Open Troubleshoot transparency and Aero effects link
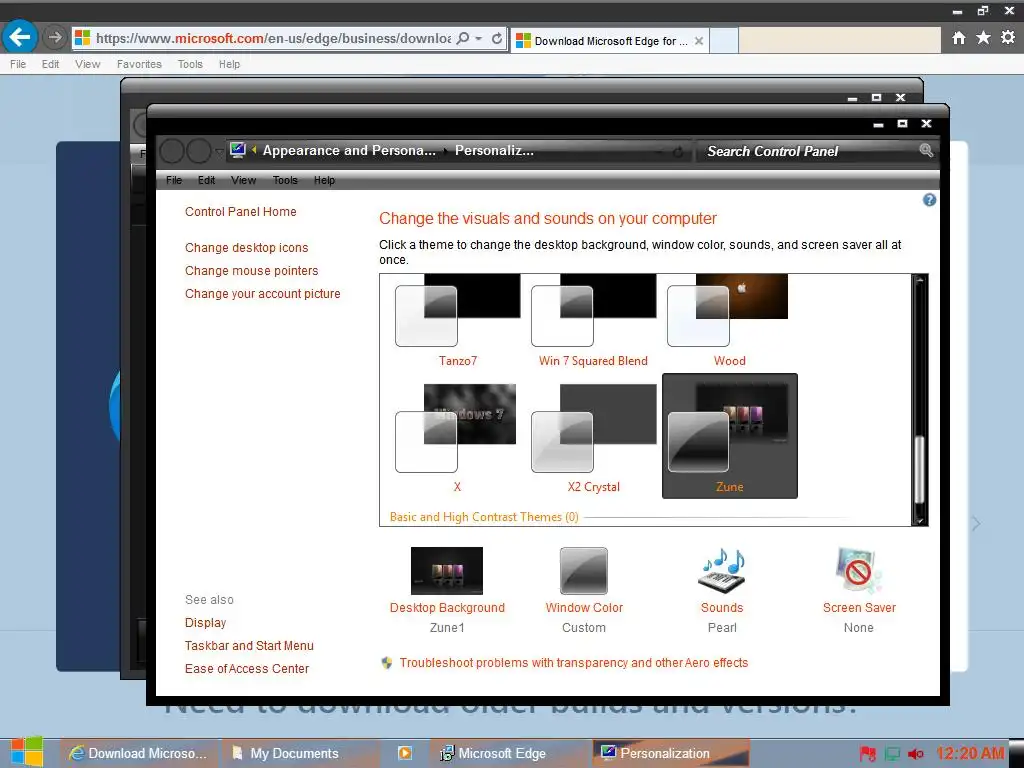 point(573,663)
